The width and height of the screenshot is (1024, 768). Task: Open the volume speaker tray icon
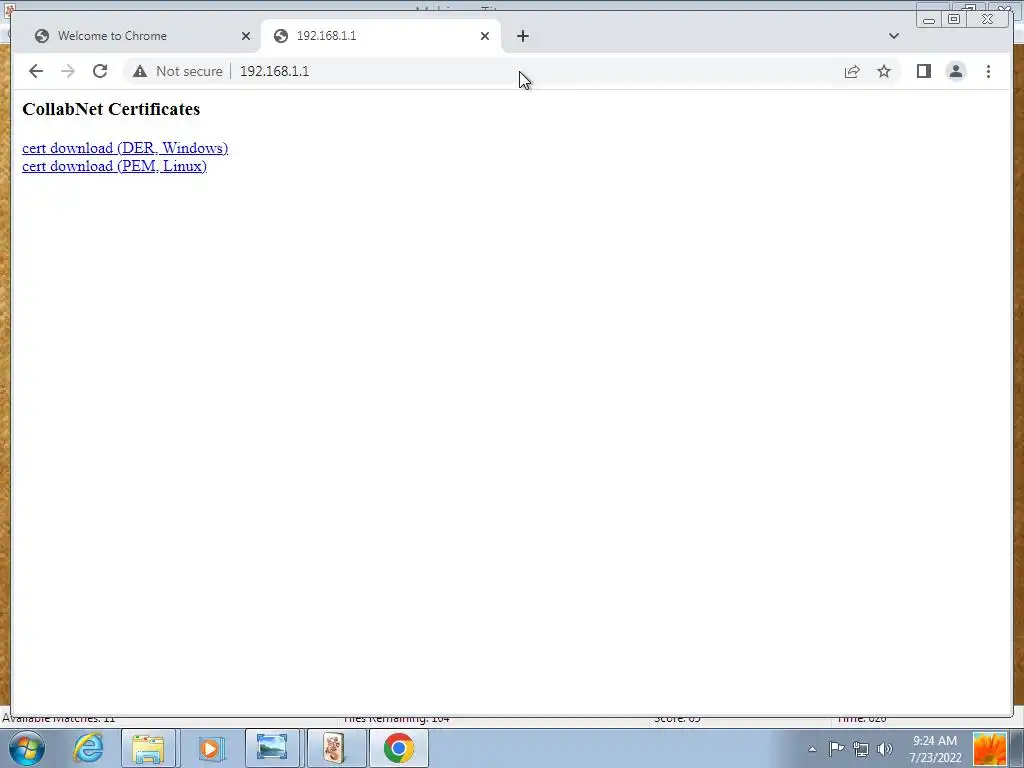coord(885,749)
